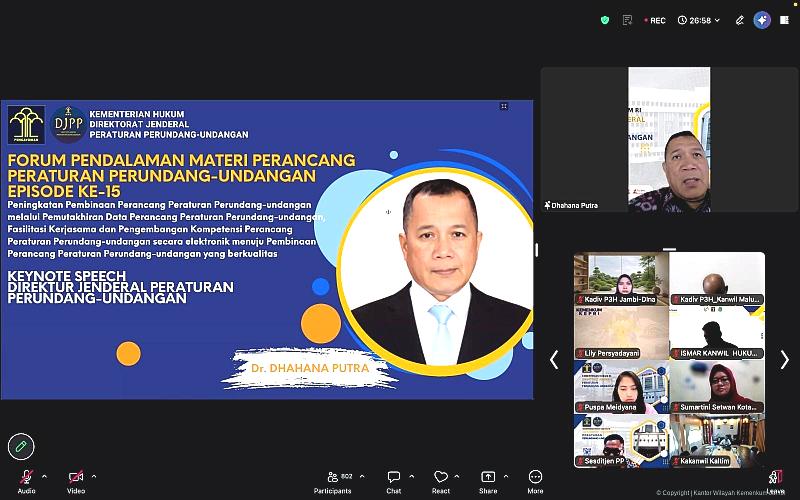Open the meeting notes icon
The height and width of the screenshot is (500, 800).
[x=628, y=20]
